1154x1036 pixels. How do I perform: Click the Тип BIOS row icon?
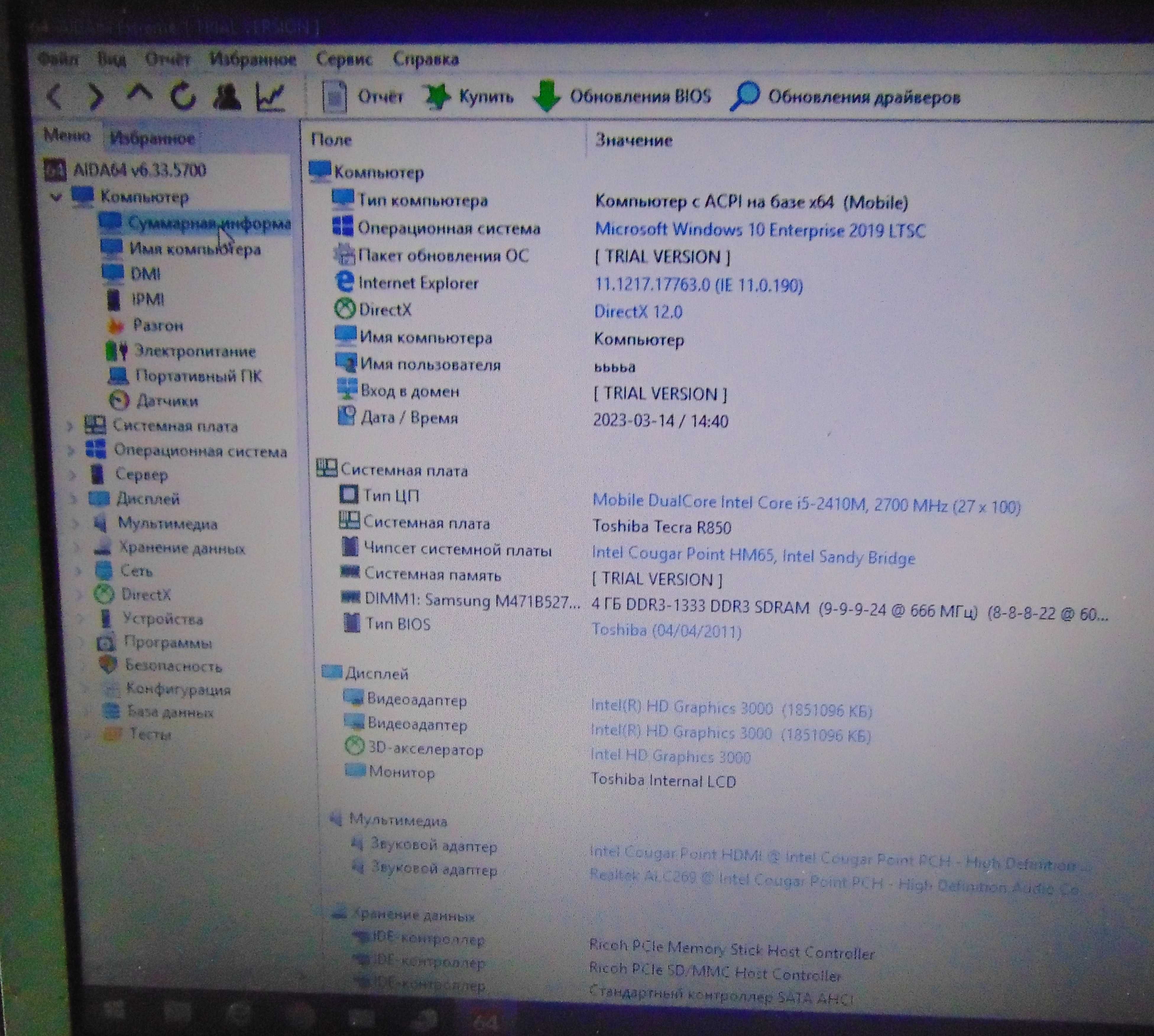point(352,623)
